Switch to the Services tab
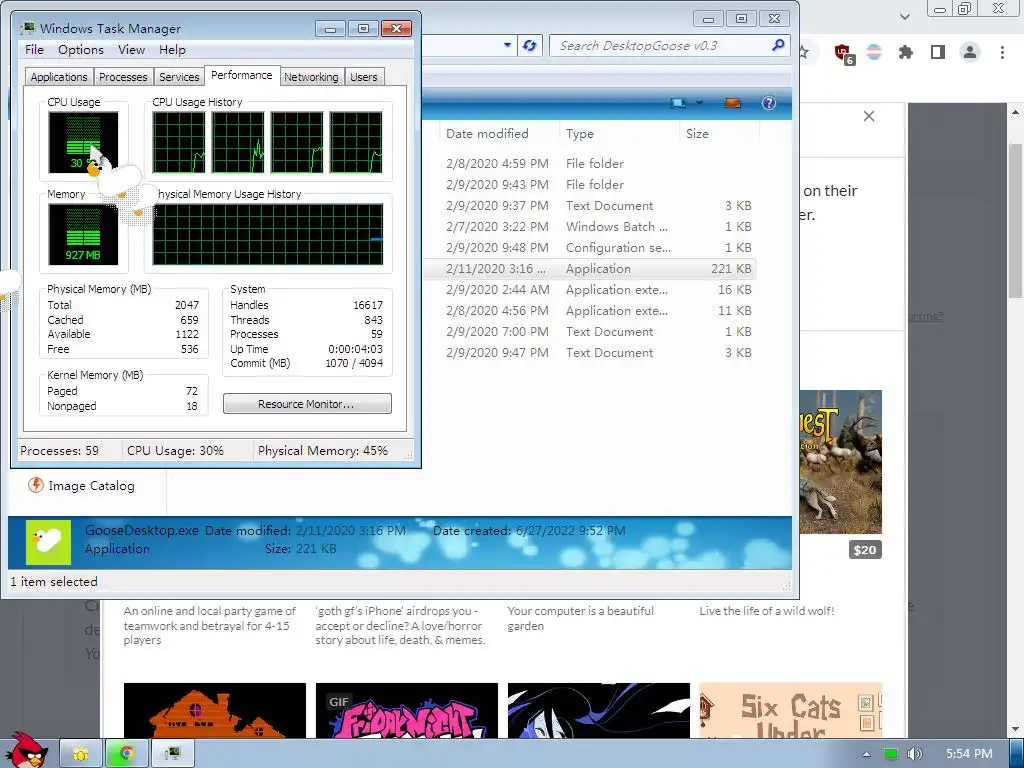Image resolution: width=1024 pixels, height=768 pixels. tap(179, 76)
